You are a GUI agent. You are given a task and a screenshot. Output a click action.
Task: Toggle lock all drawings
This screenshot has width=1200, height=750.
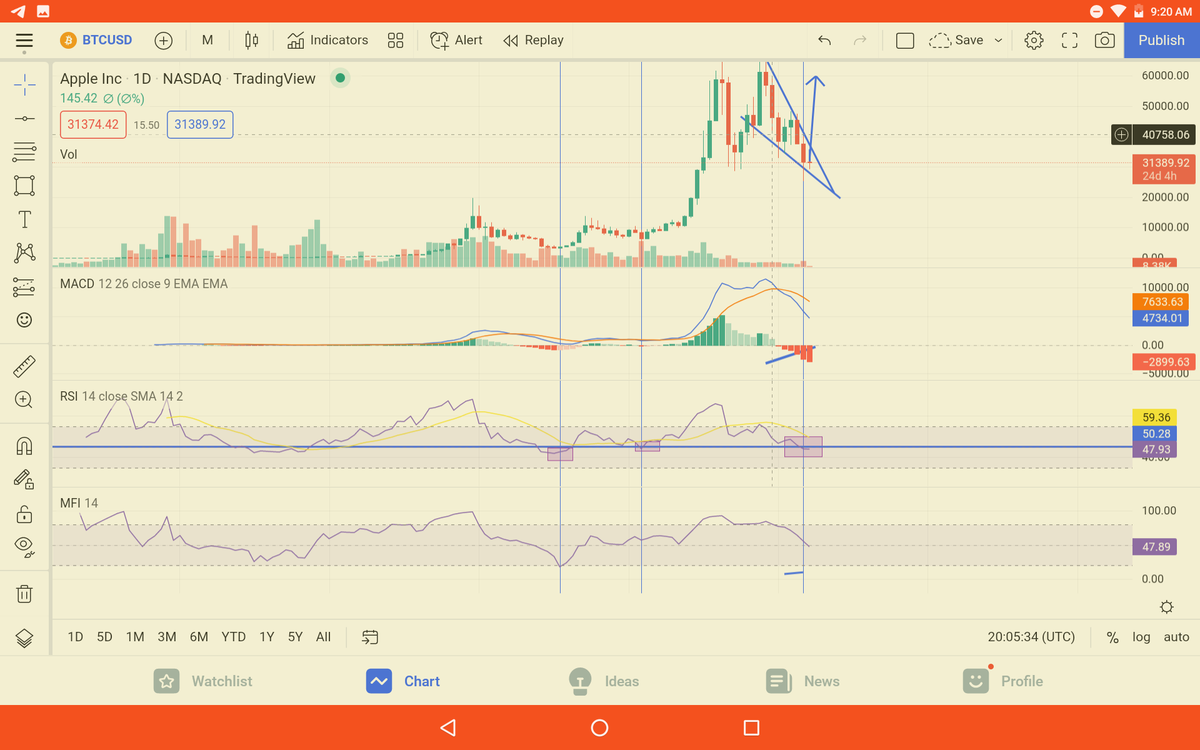pyautogui.click(x=25, y=513)
